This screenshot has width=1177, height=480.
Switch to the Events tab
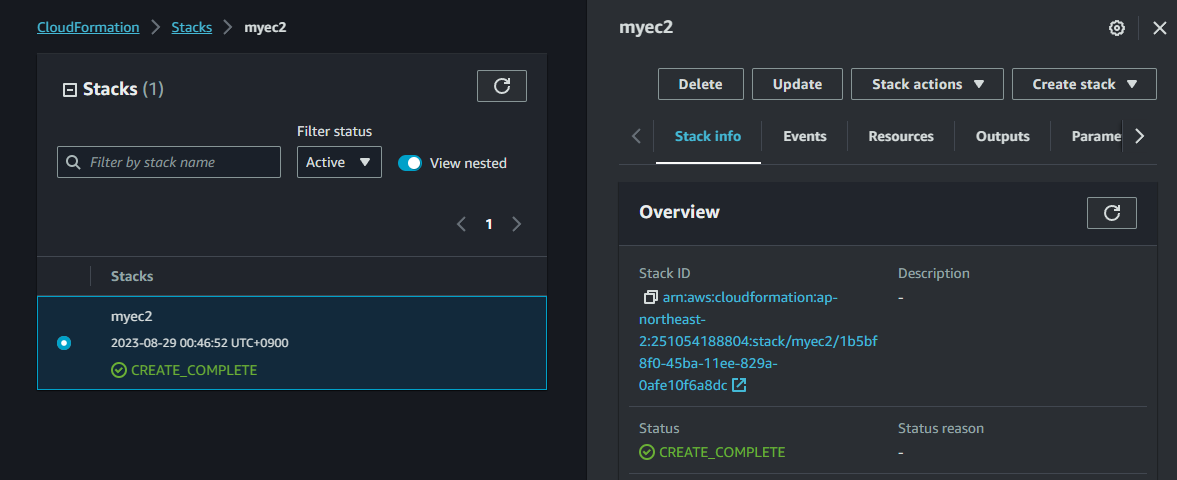[805, 137]
